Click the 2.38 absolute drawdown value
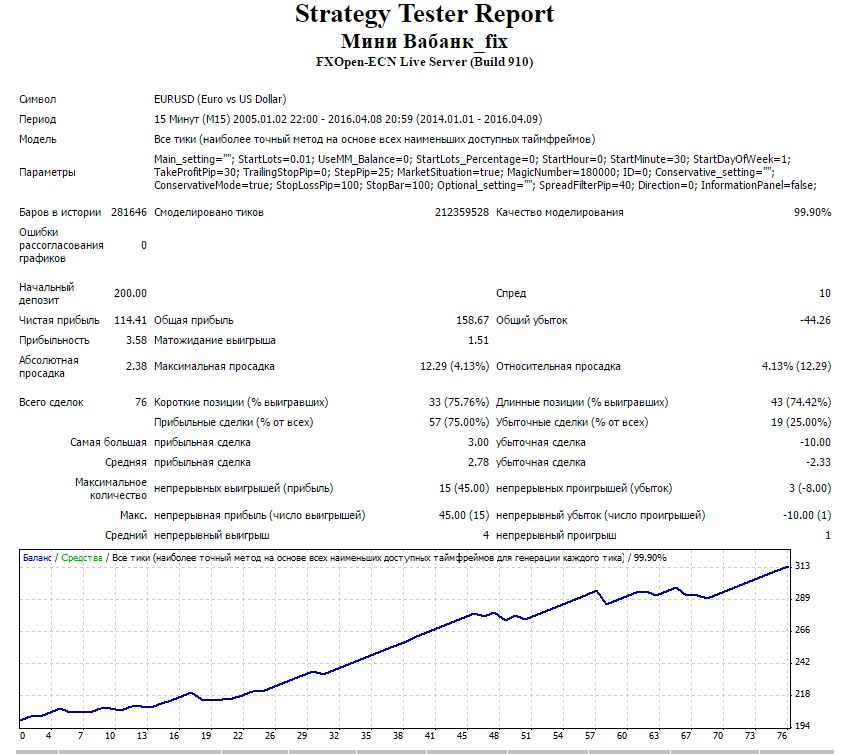 (136, 366)
